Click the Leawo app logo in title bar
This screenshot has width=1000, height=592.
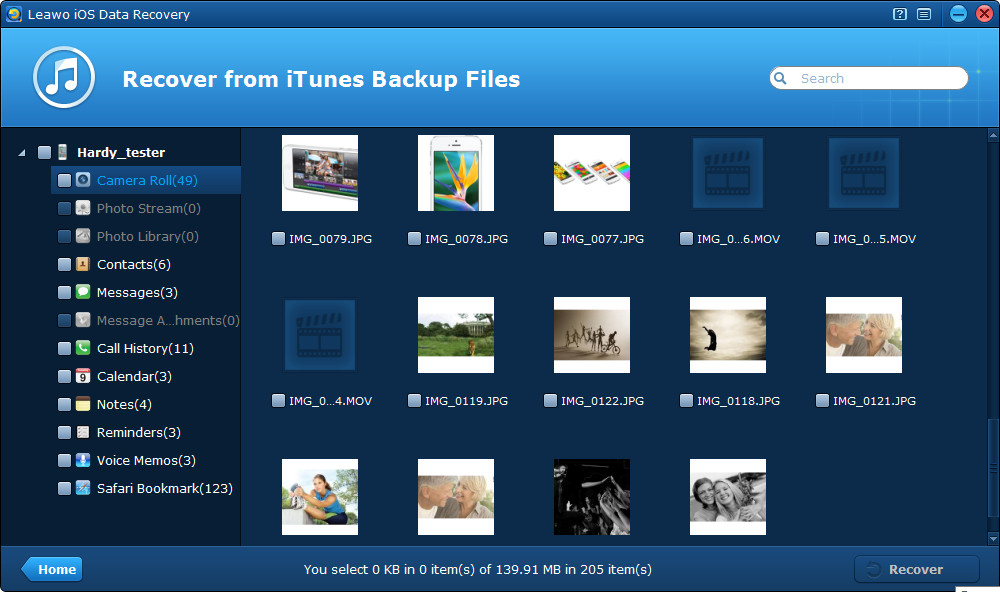[13, 14]
